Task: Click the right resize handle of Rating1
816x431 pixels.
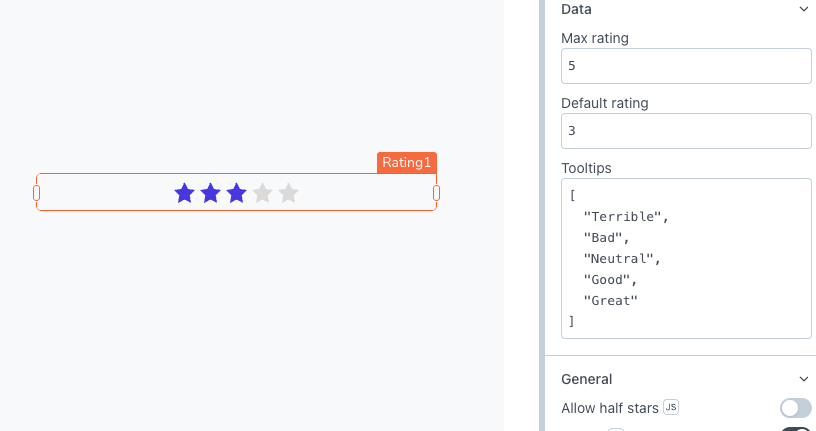Action: [436, 192]
